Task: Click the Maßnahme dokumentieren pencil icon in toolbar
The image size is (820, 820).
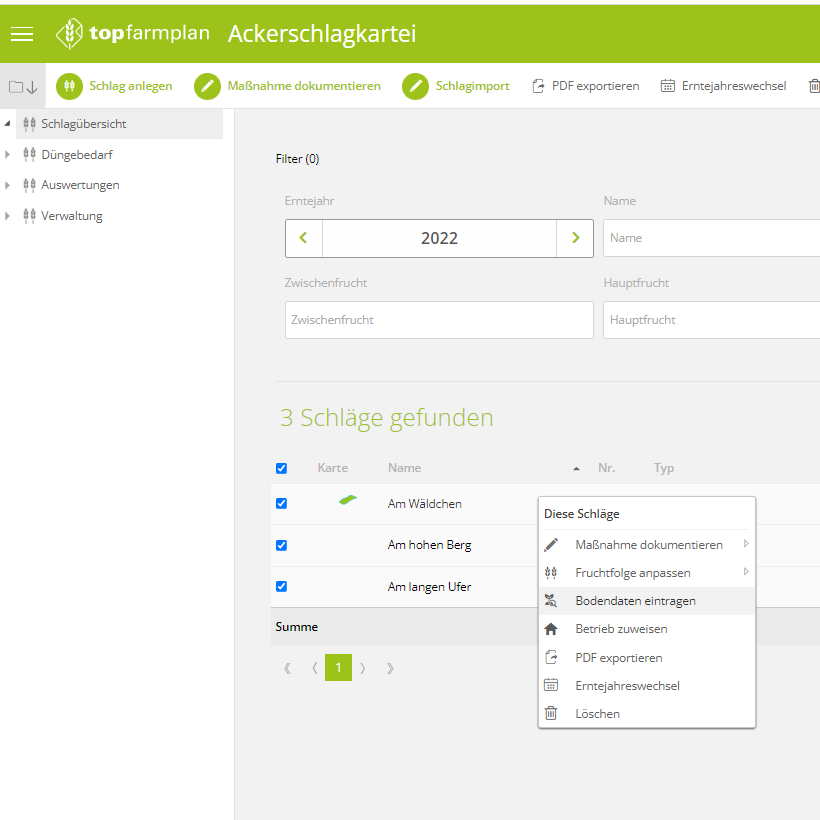Action: [208, 86]
